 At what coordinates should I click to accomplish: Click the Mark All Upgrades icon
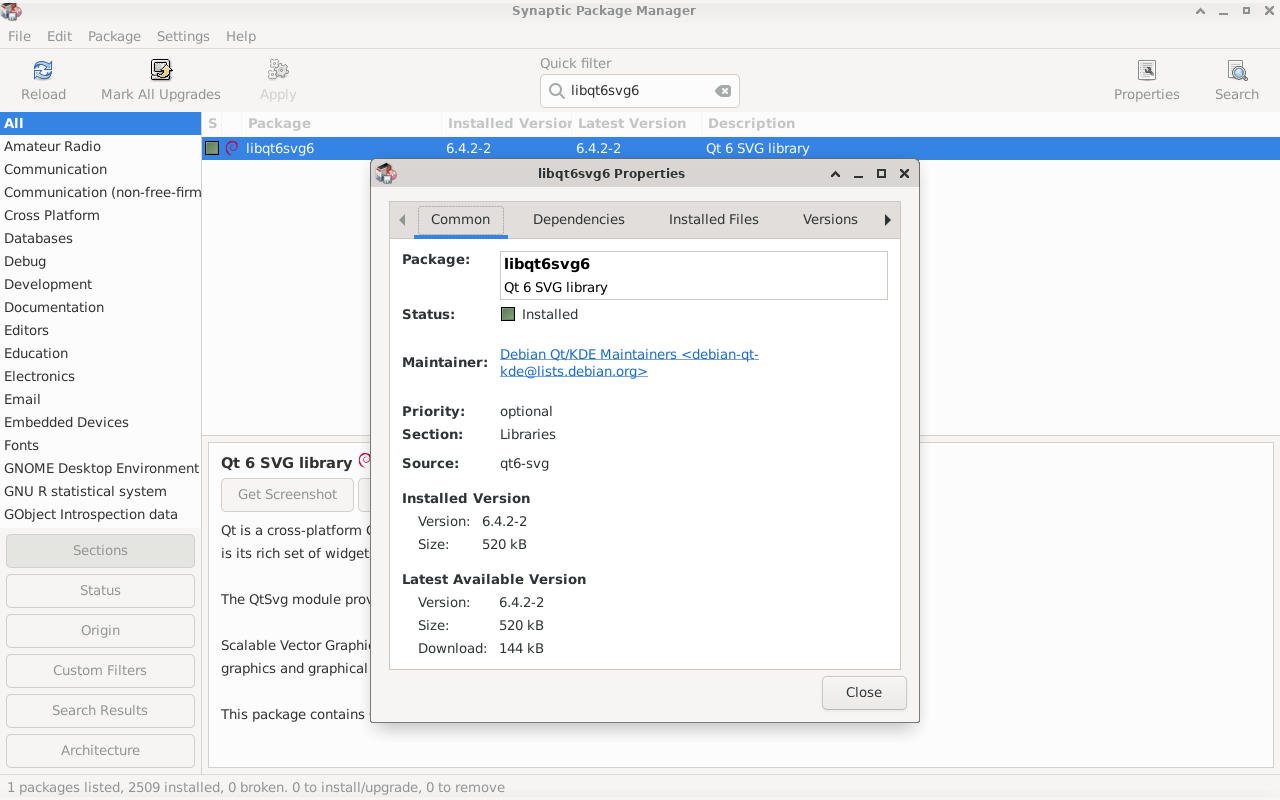[161, 70]
